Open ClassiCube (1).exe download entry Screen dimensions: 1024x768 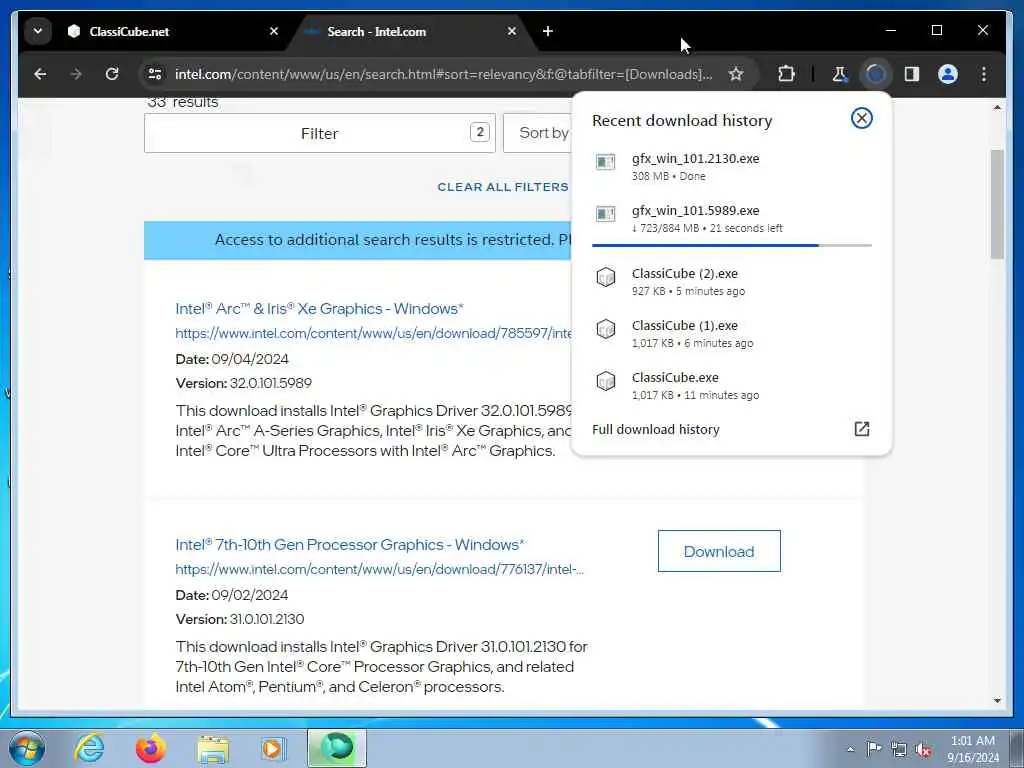coord(731,334)
